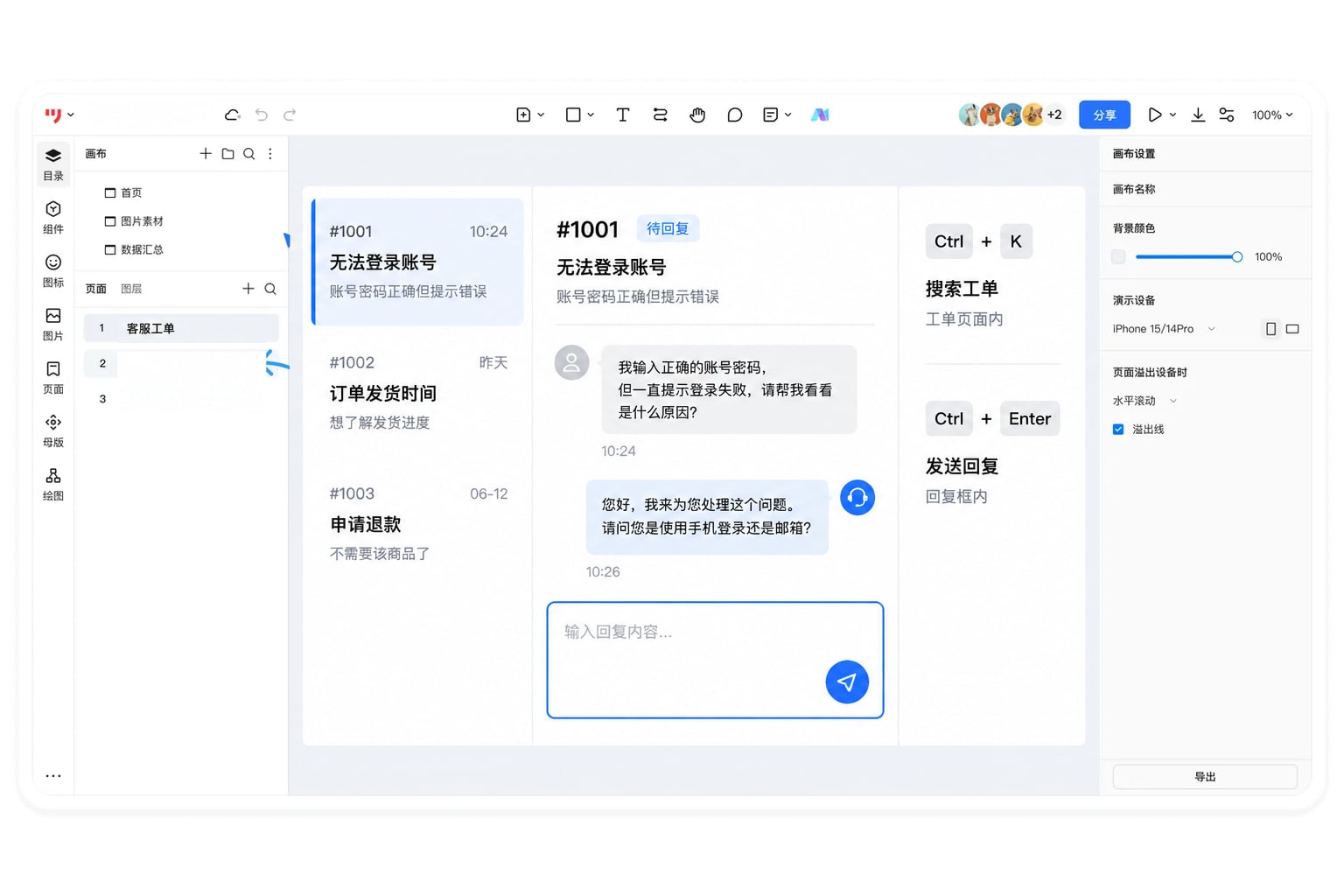
Task: Open the 组件 components sidebar panel
Action: coord(53,217)
